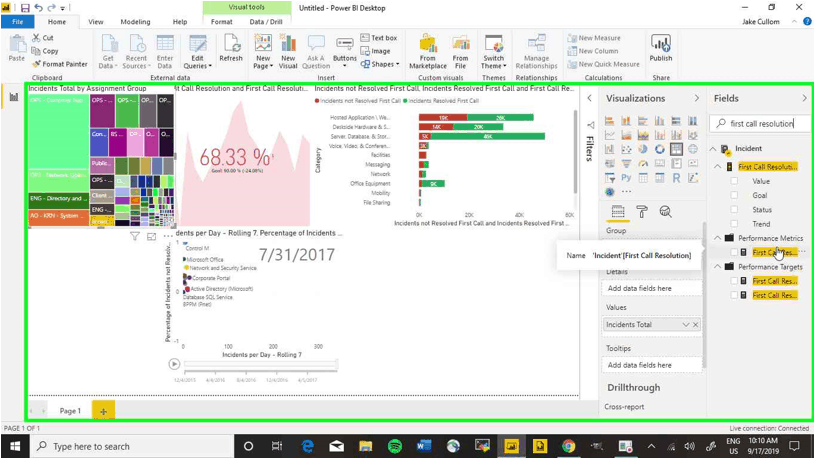Collapse the First Call Resoluti KPI node
This screenshot has height=459, width=816.
[x=718, y=167]
